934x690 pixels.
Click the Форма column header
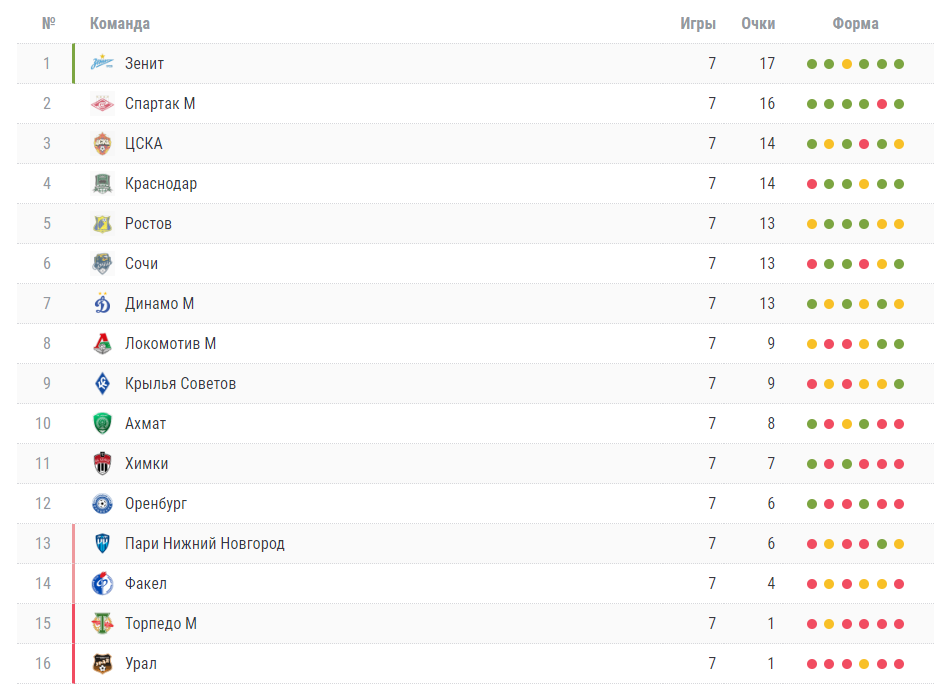[855, 24]
